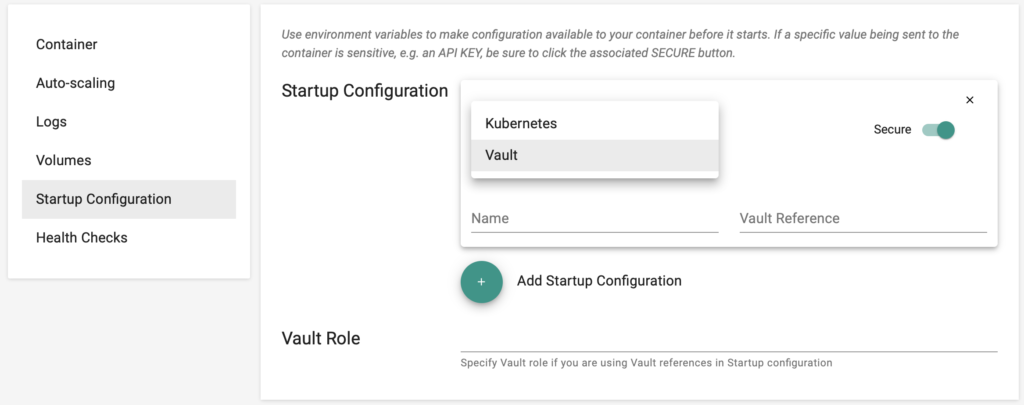The image size is (1024, 405).
Task: Click the Name input field
Action: pos(594,219)
